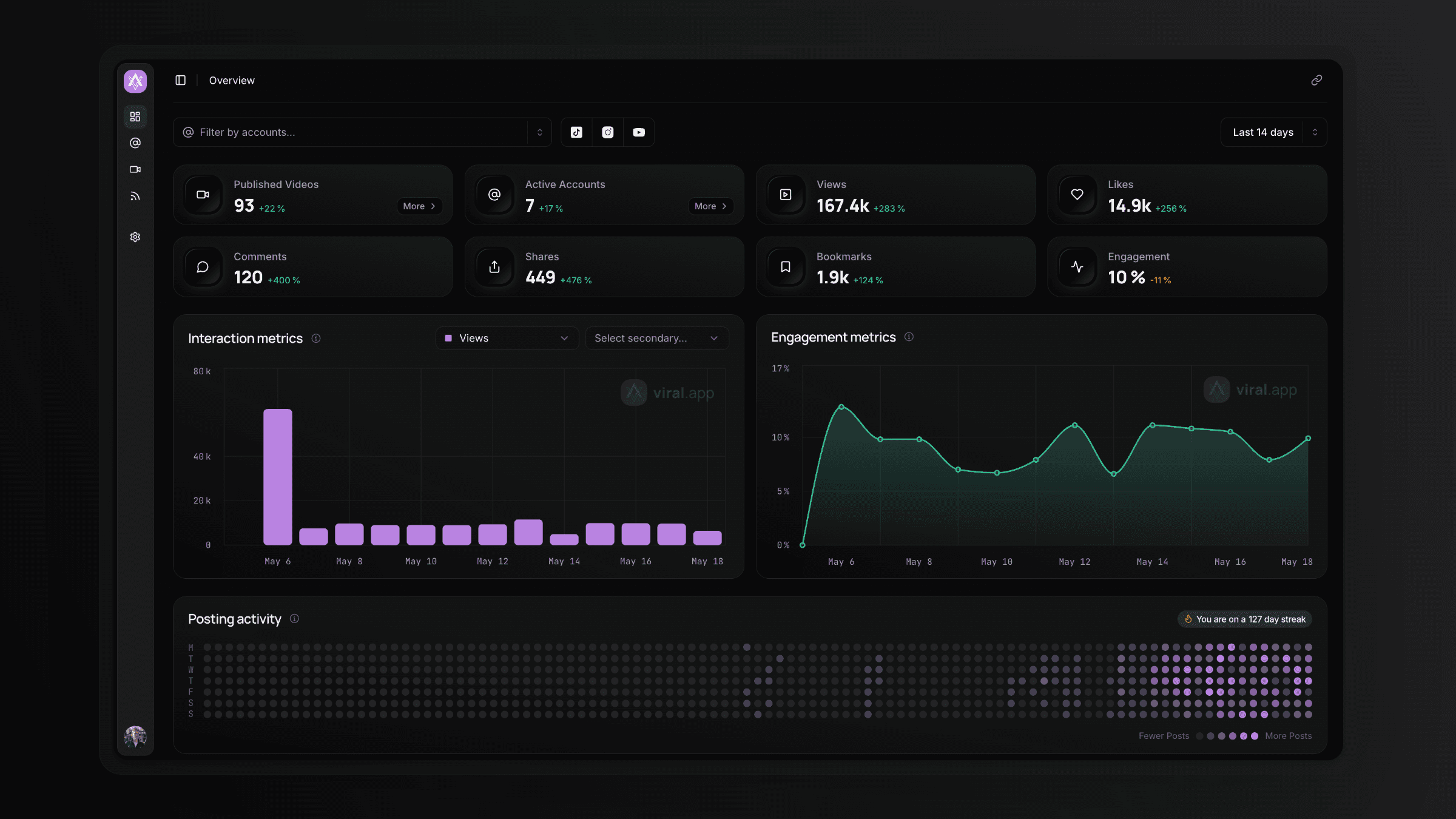Click info icon next to Posting activity
This screenshot has width=1456, height=819.
click(x=294, y=619)
